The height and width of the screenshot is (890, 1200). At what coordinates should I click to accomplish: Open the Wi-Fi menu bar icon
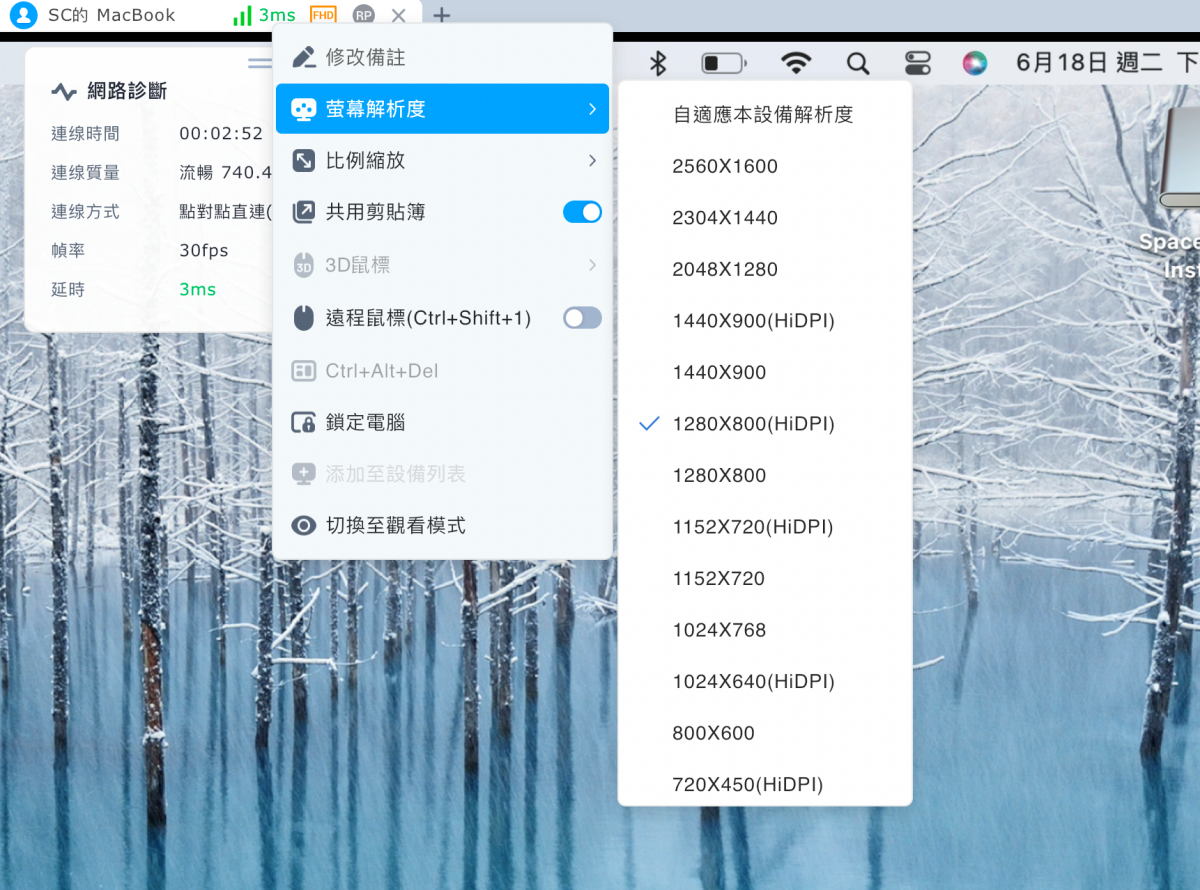(796, 64)
